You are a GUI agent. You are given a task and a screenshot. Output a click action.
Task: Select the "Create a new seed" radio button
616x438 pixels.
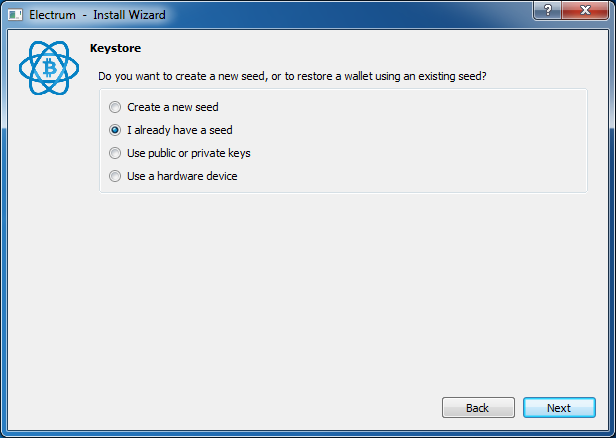pyautogui.click(x=115, y=107)
